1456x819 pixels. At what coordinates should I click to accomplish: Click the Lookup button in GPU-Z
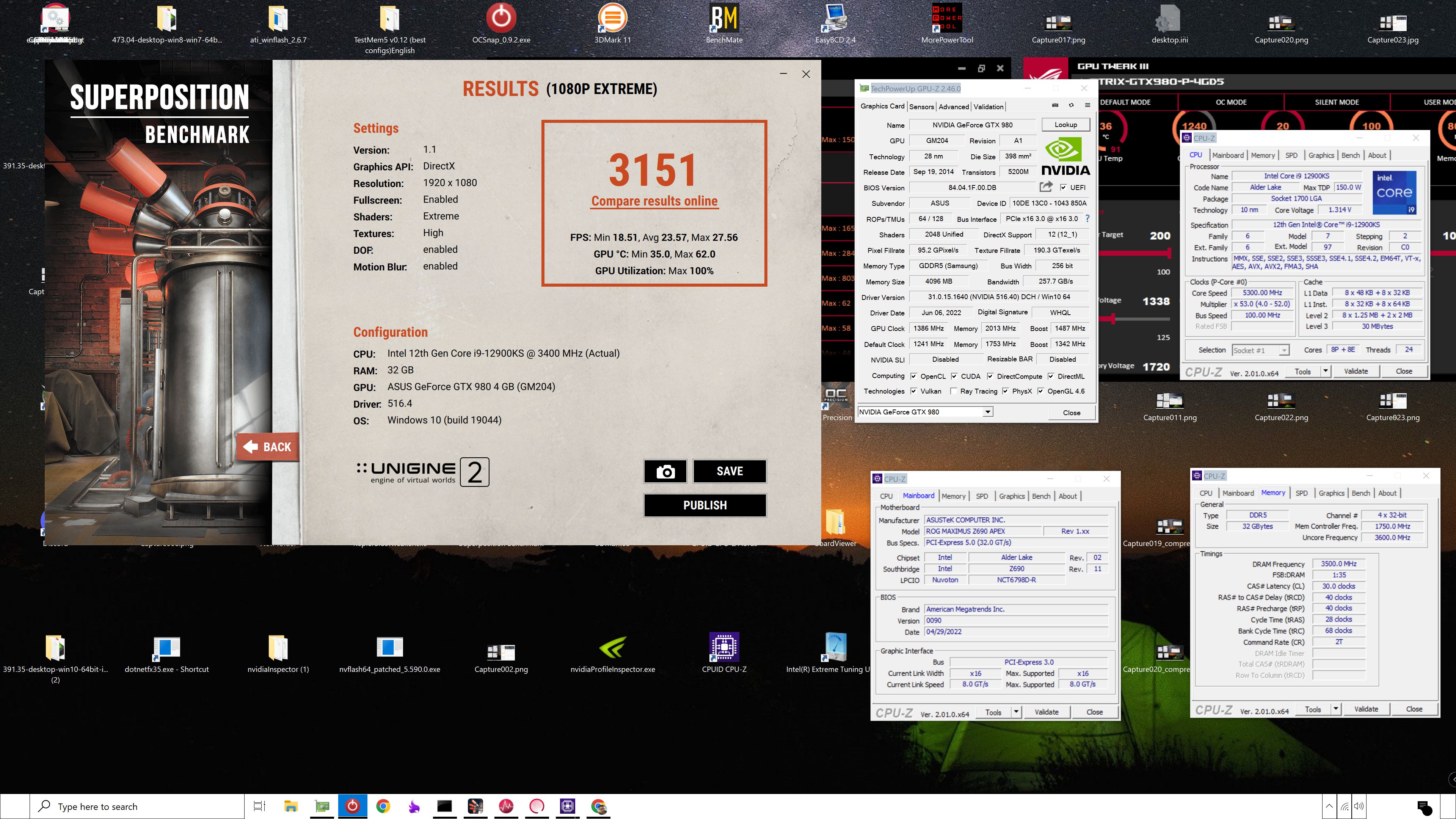[x=1065, y=124]
